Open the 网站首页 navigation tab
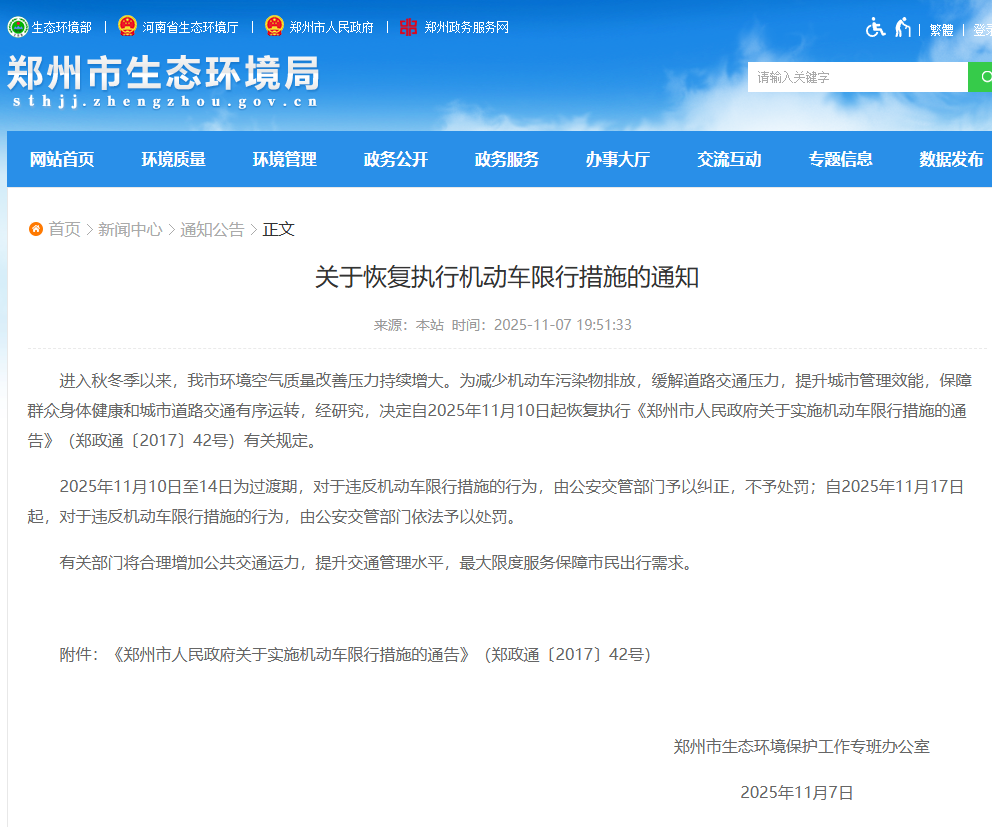The height and width of the screenshot is (827, 992). point(62,158)
